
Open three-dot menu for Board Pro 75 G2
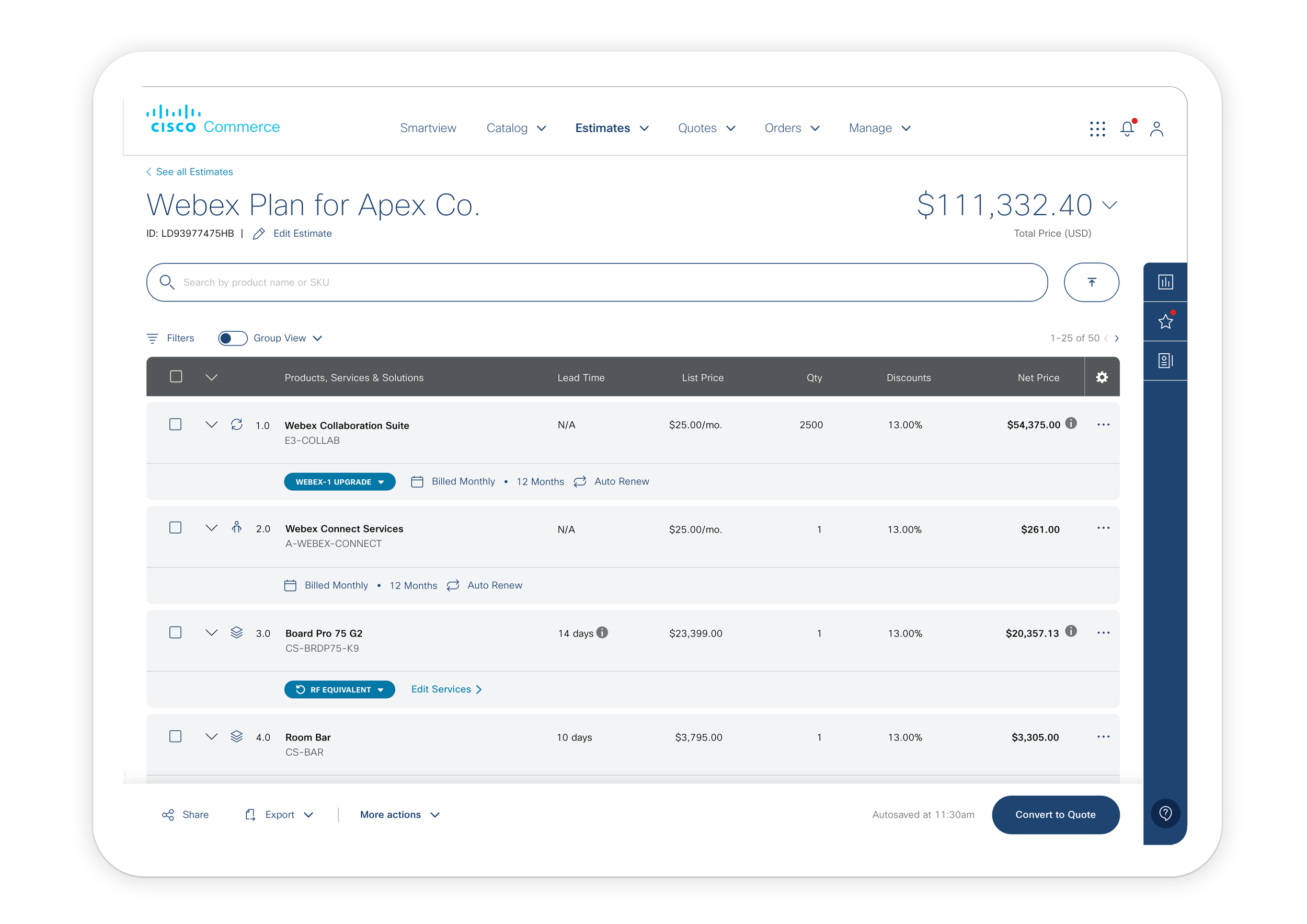point(1103,633)
